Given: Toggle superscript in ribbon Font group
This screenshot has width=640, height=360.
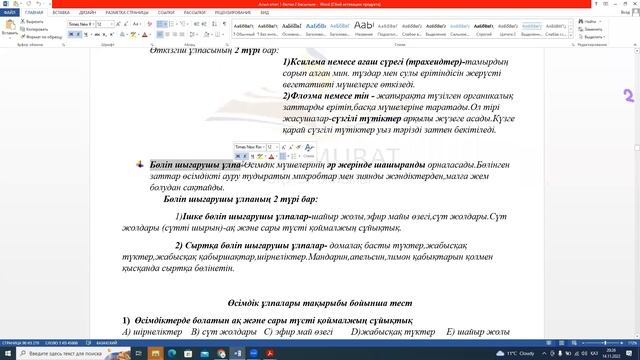Looking at the screenshot, I should [x=111, y=34].
